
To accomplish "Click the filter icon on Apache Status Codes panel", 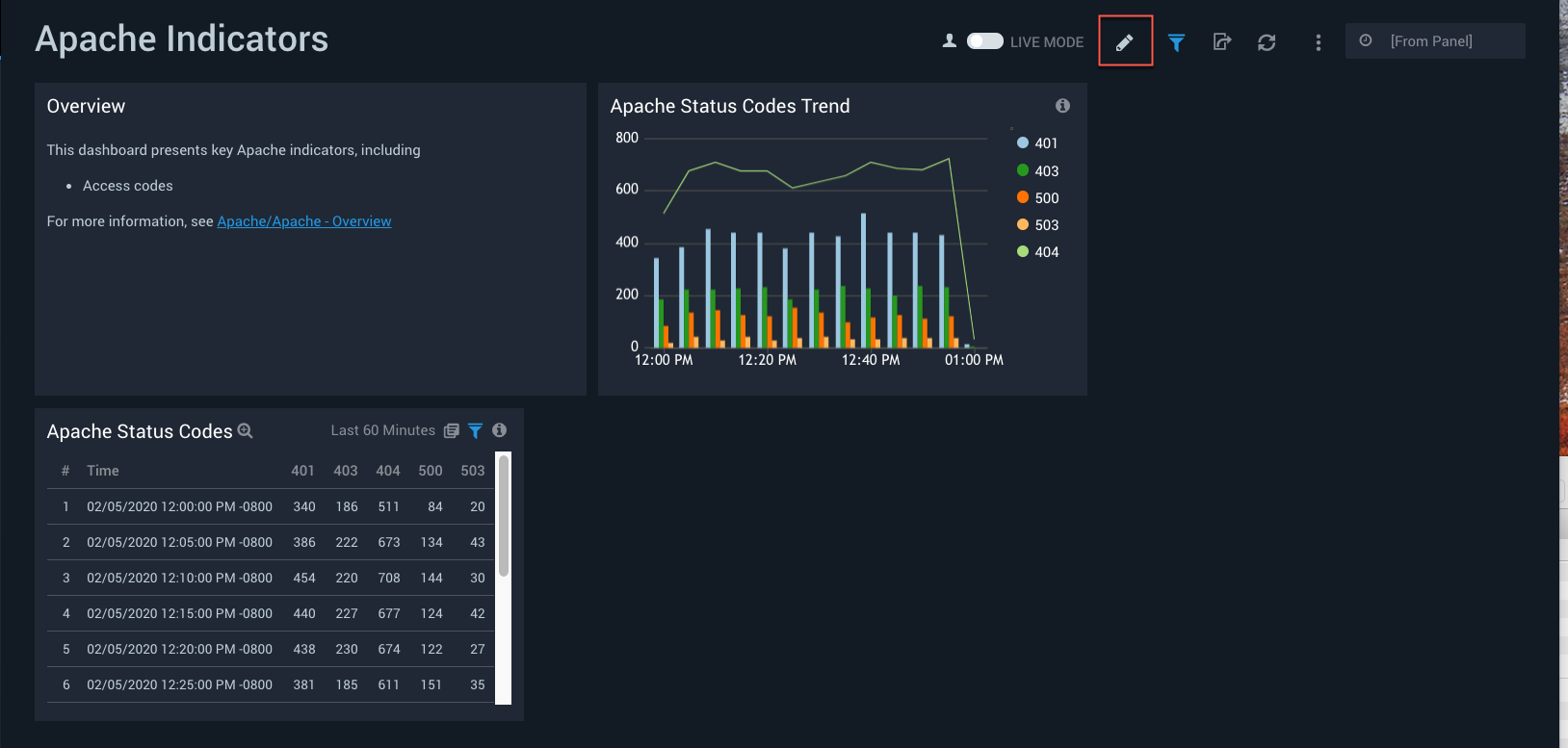I will coord(475,431).
